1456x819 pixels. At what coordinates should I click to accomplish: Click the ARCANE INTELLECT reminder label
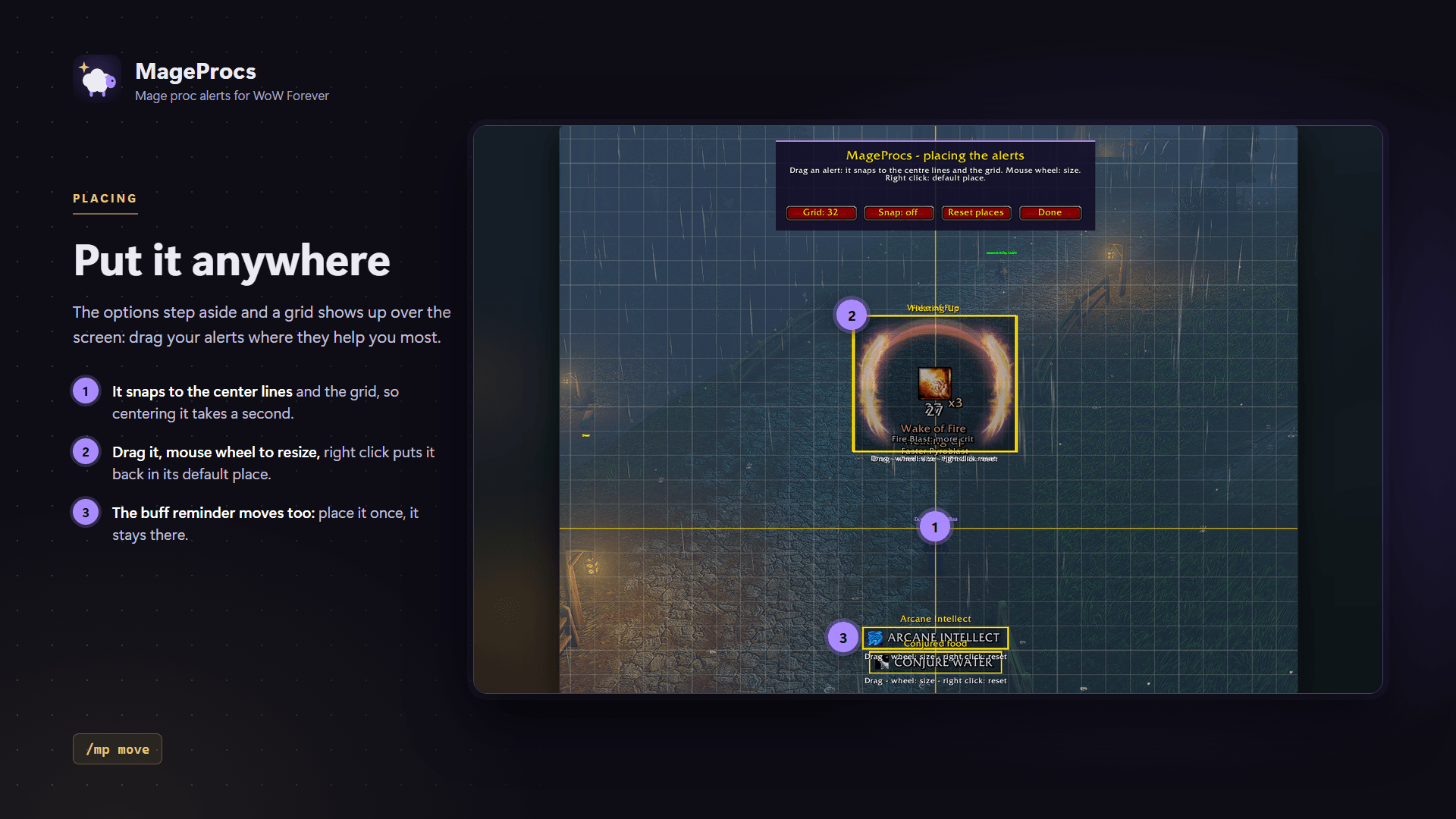coord(943,638)
